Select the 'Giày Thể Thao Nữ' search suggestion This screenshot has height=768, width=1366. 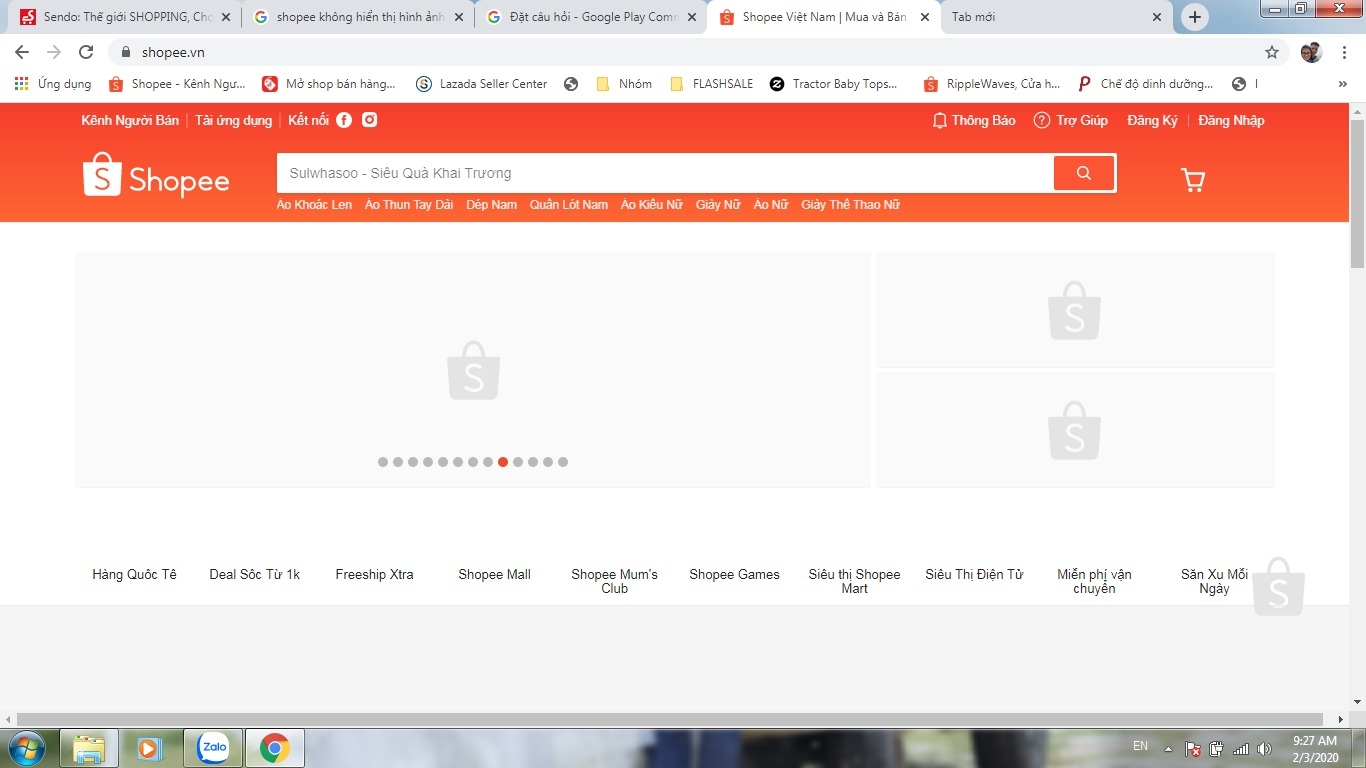click(850, 204)
